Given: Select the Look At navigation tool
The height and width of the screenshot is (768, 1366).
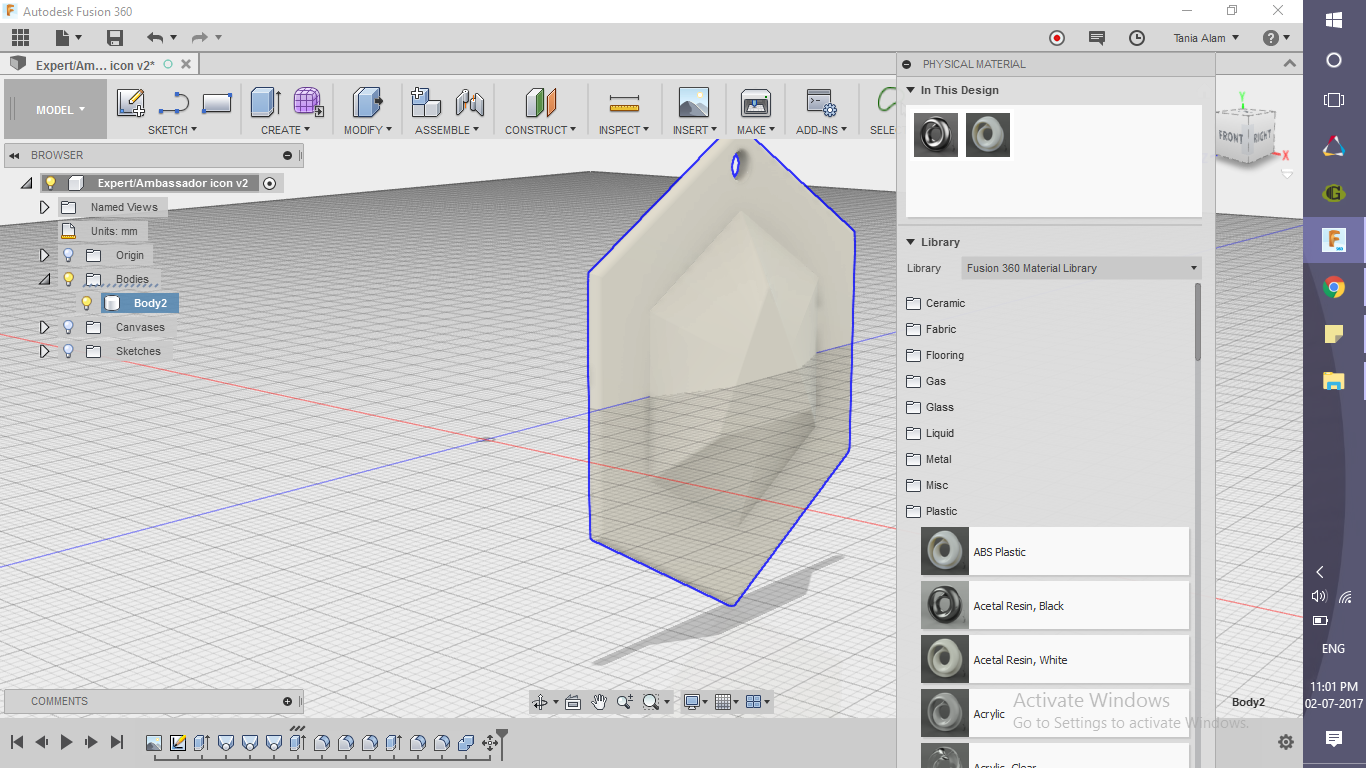Looking at the screenshot, I should pos(573,702).
